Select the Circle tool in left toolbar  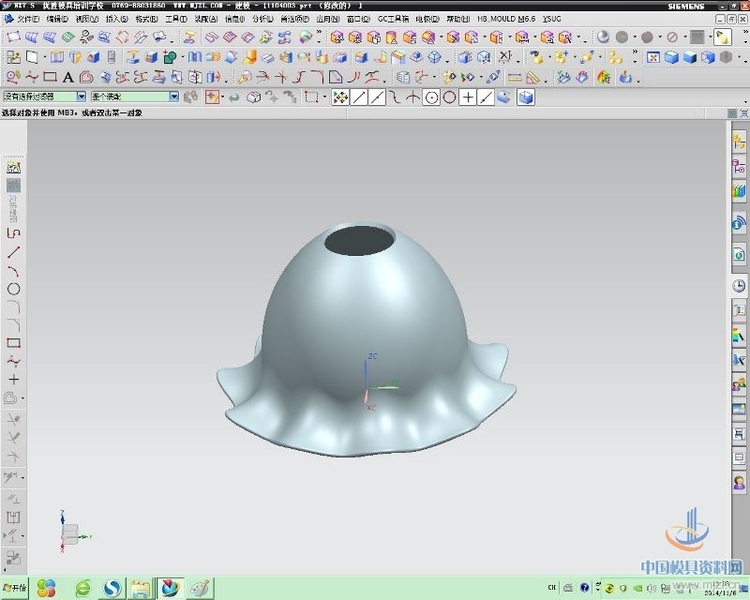(14, 289)
